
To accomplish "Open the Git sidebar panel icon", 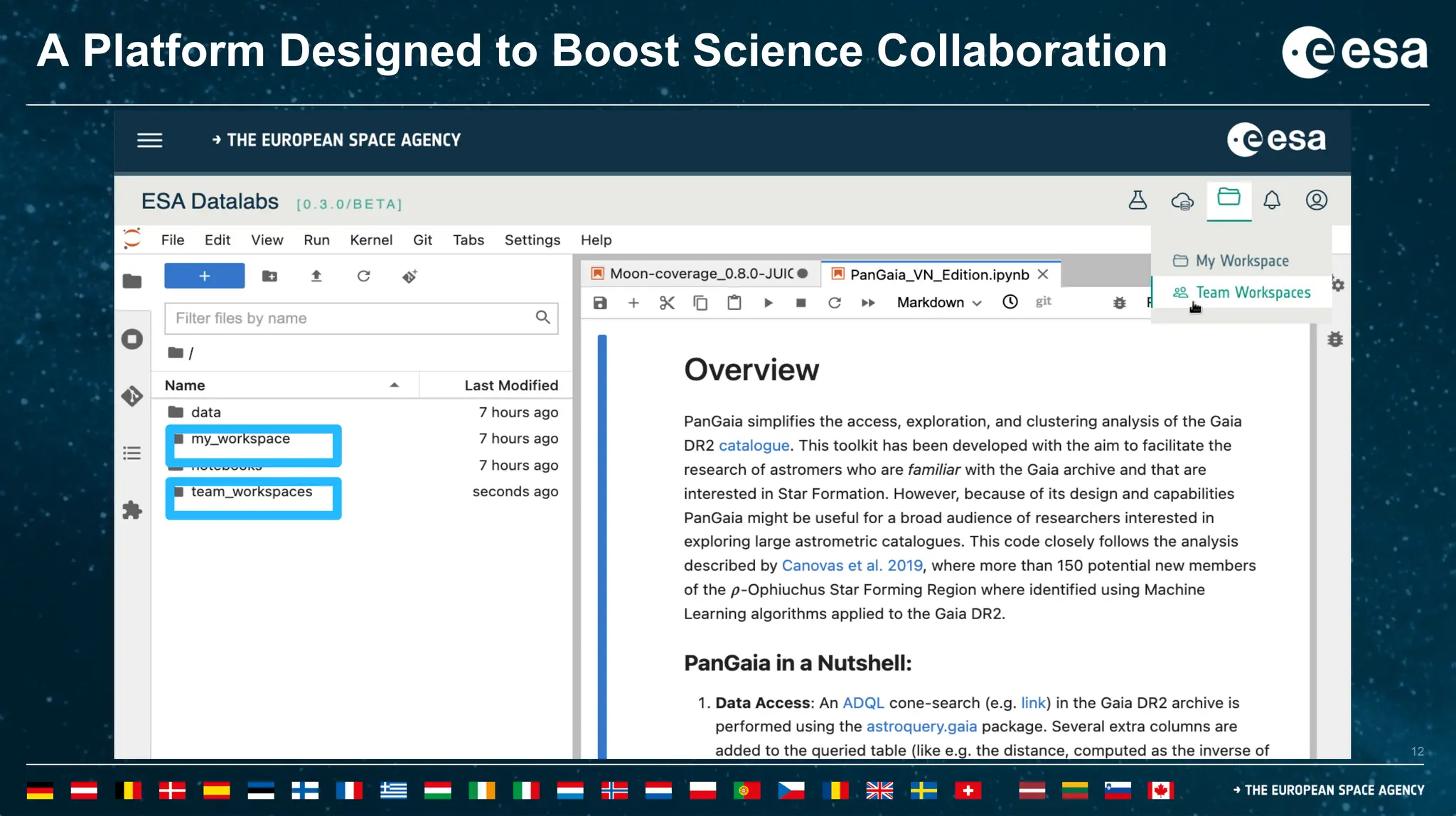I will click(x=132, y=396).
